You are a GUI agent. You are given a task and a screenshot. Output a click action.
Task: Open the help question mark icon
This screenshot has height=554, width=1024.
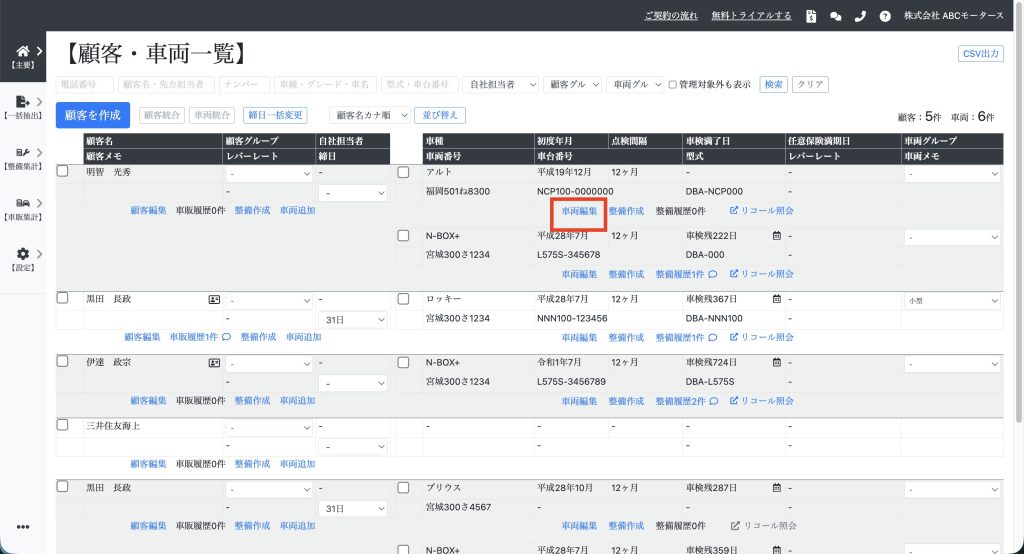pos(885,16)
